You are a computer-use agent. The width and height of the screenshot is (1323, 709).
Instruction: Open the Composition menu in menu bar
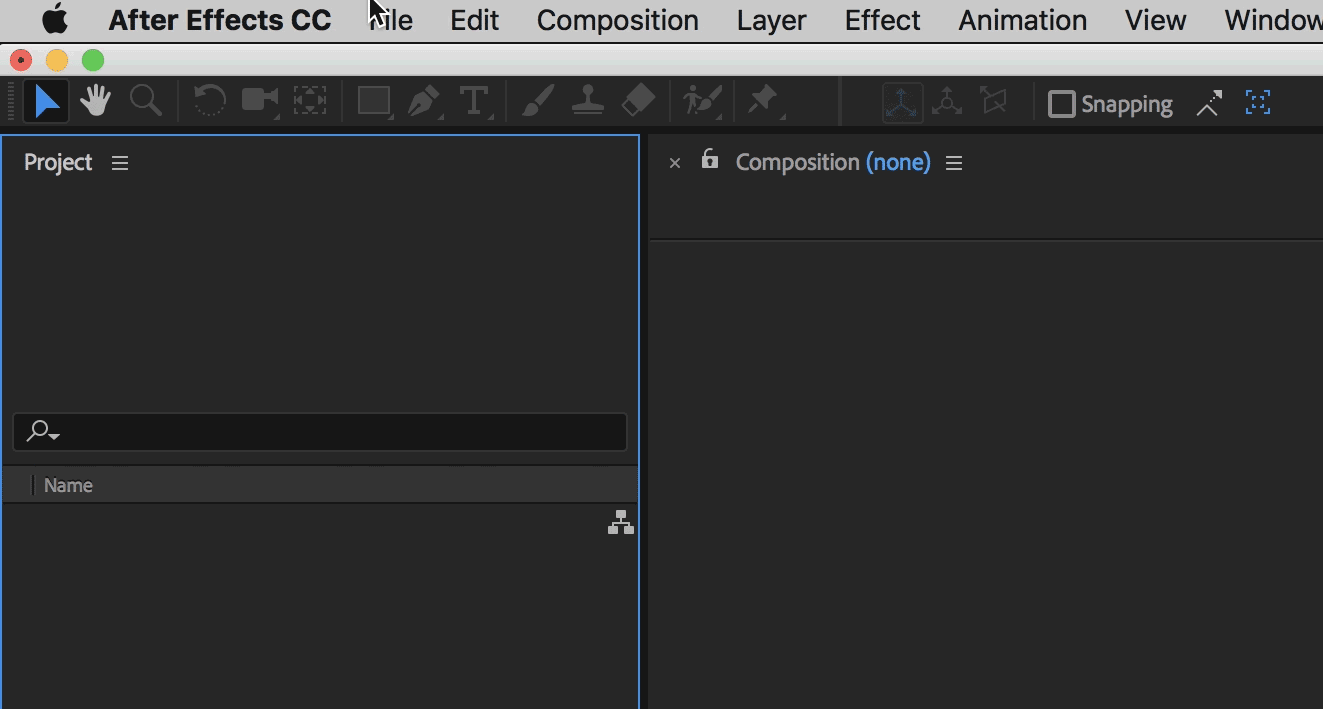618,20
